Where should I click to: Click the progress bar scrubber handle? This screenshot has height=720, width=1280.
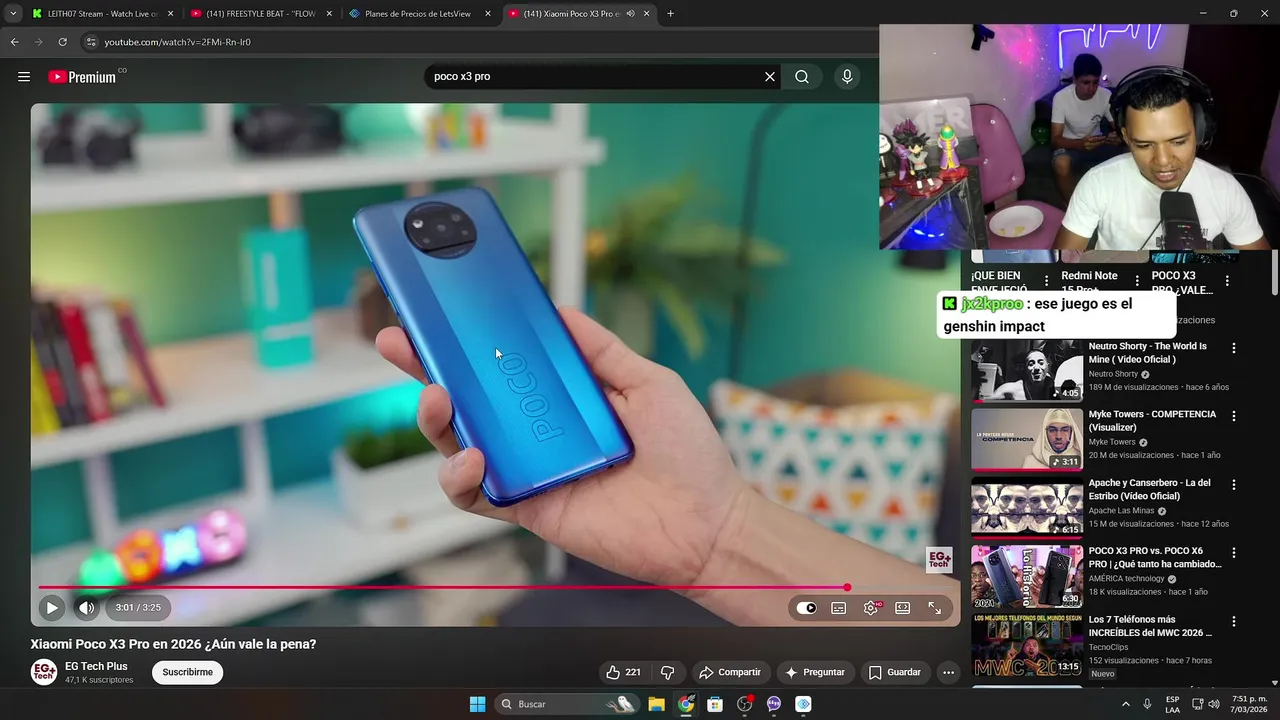click(847, 588)
